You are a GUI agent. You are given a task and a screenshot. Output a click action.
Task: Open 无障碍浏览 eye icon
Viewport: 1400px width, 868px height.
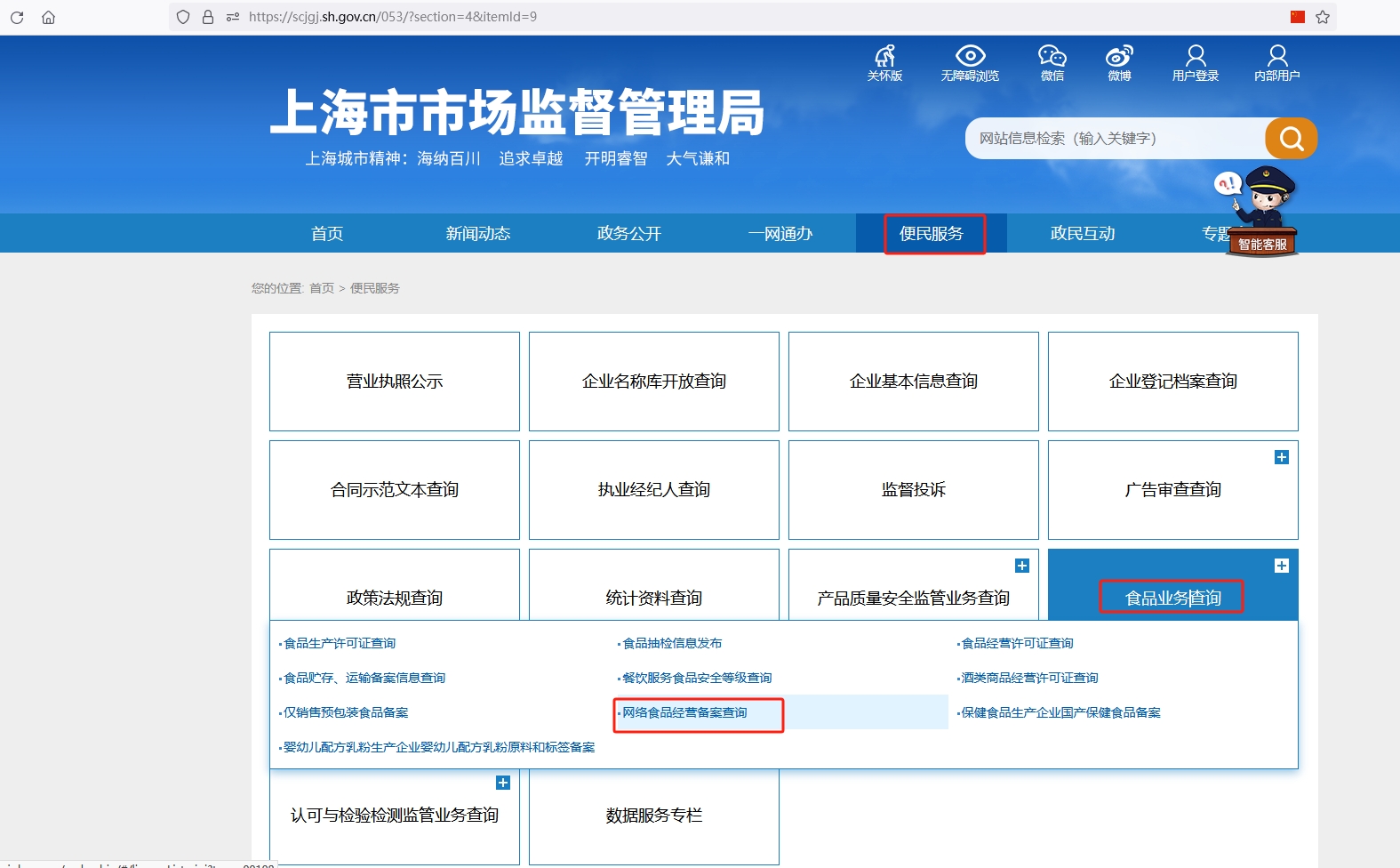970,57
